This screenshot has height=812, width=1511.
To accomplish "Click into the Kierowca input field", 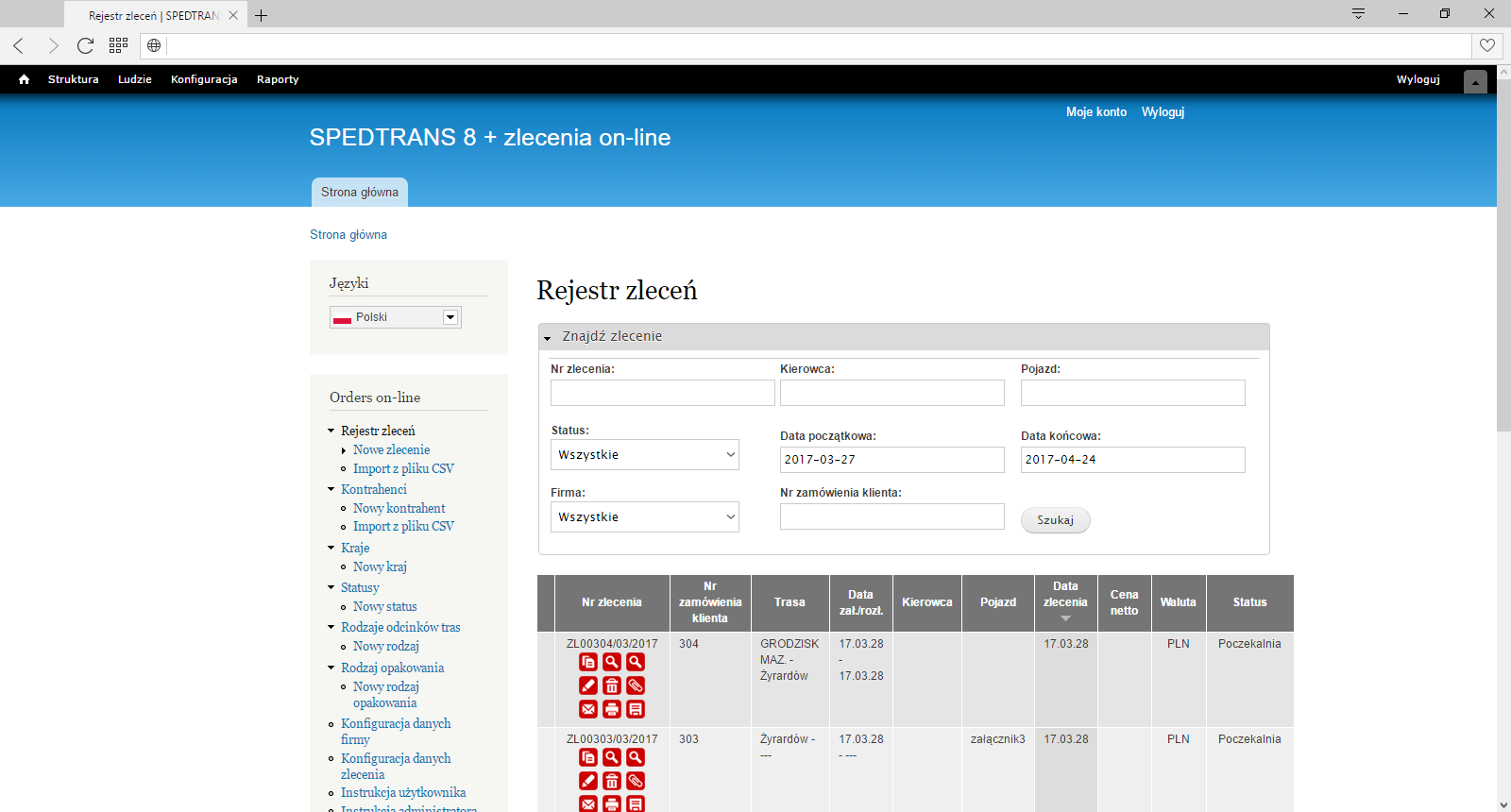I will click(x=892, y=393).
